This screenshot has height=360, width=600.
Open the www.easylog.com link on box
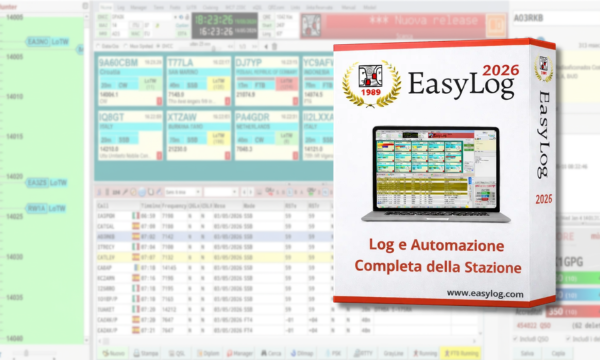pyautogui.click(x=485, y=293)
